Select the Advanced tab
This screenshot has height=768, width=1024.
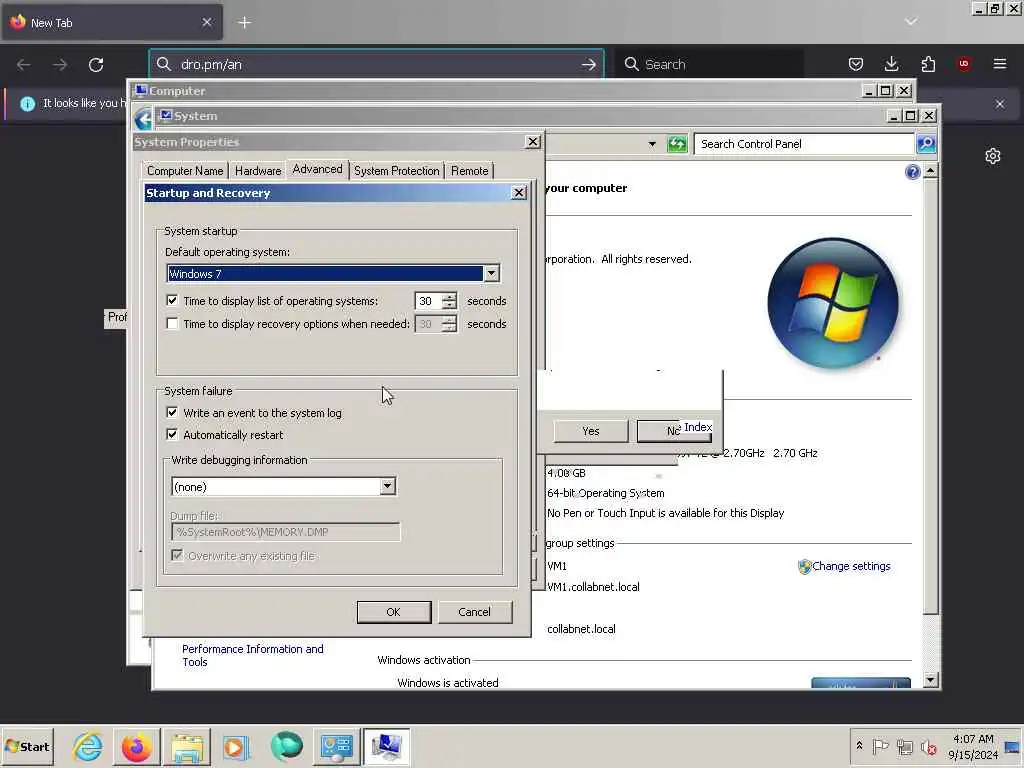coord(317,169)
